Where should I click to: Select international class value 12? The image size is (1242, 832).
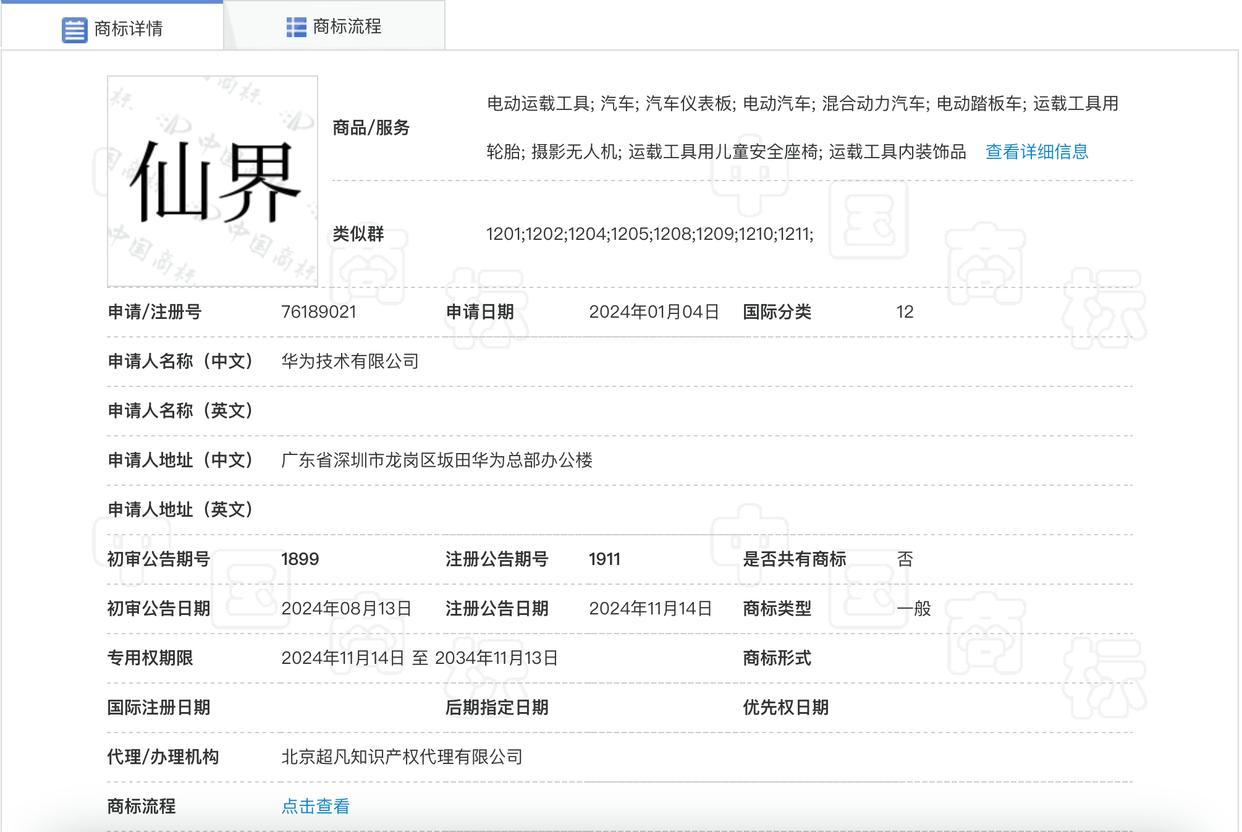coord(905,312)
